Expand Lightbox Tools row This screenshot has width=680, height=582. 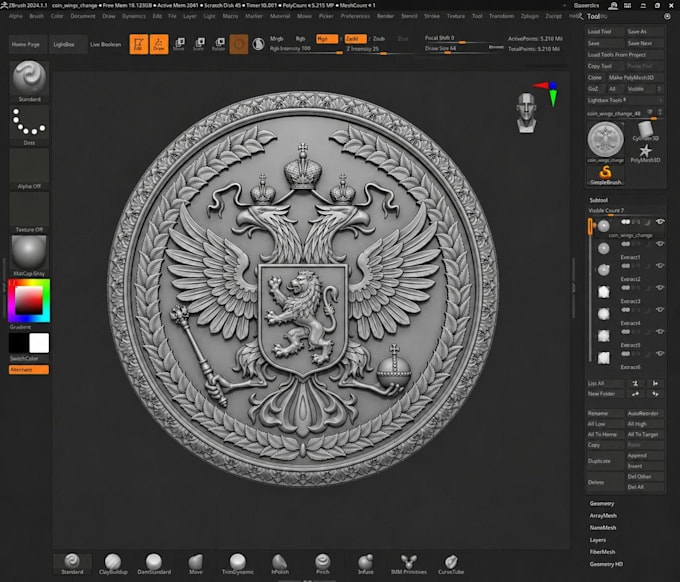(x=625, y=100)
